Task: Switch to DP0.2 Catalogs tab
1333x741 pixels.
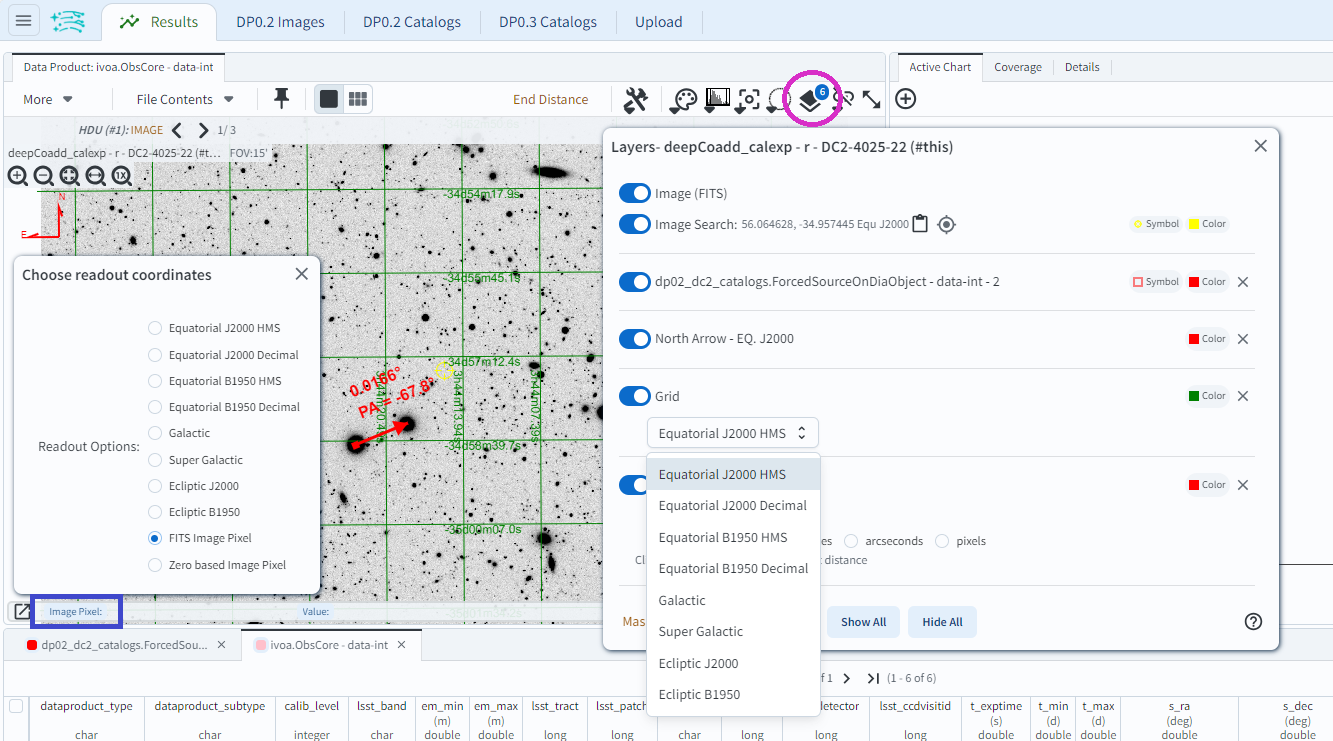Action: point(411,22)
